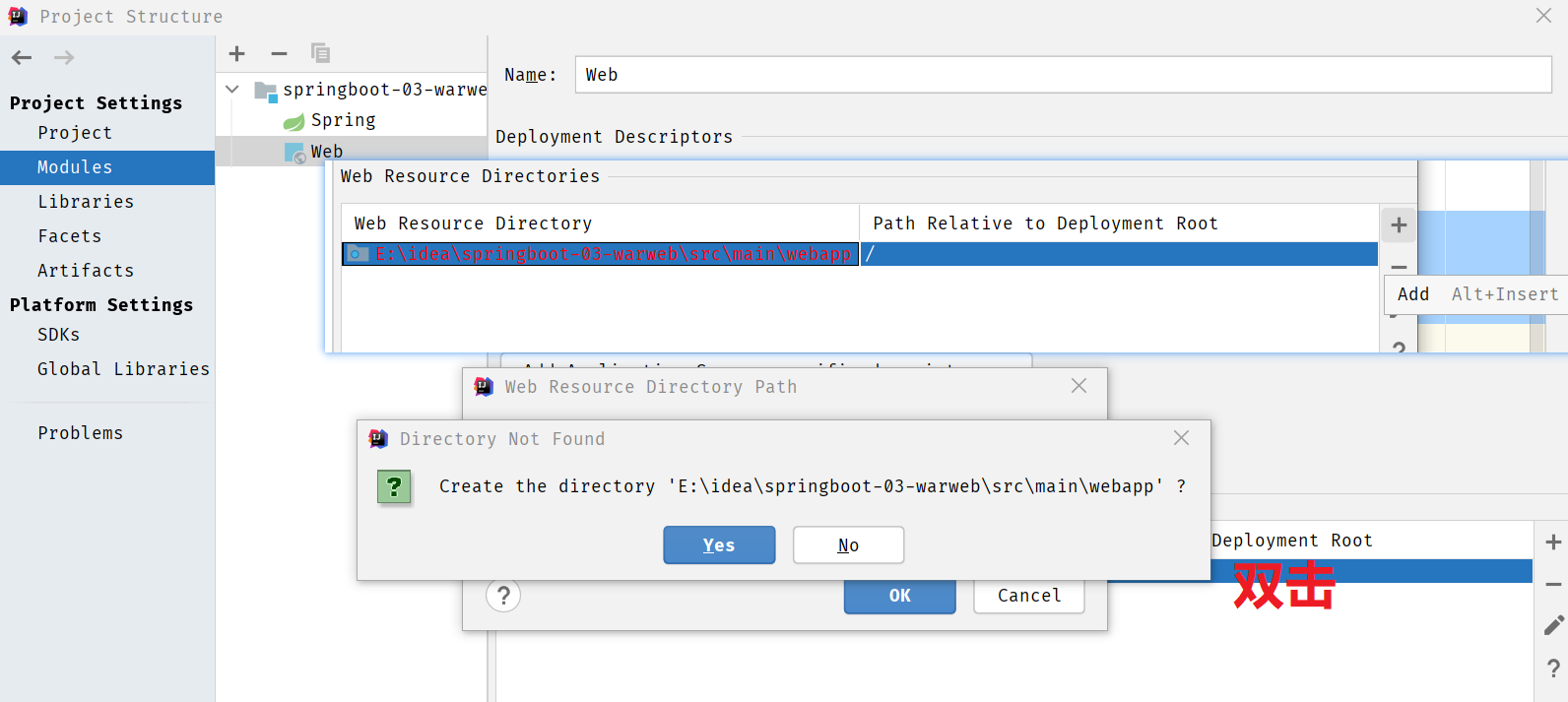Click OK in Web Resource Directory Path dialog
This screenshot has width=1568, height=702.
point(899,596)
